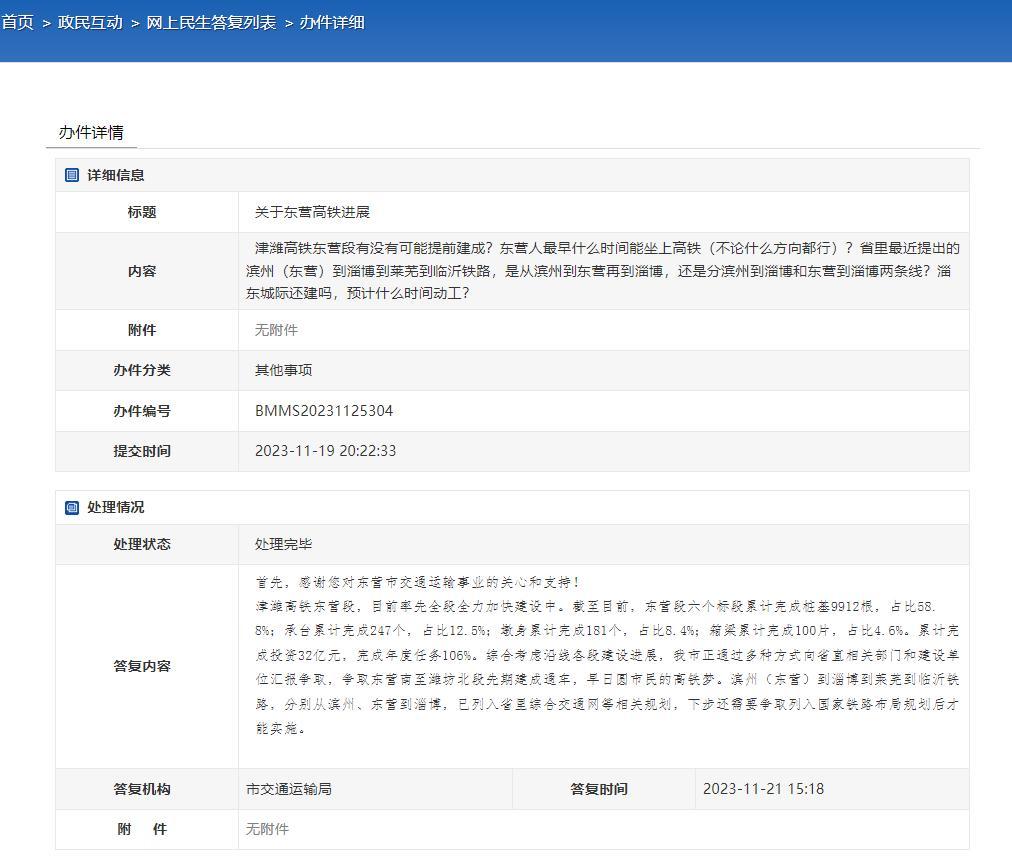The width and height of the screenshot is (1012, 859).
Task: Select the 办件详情 tab heading
Action: [91, 132]
